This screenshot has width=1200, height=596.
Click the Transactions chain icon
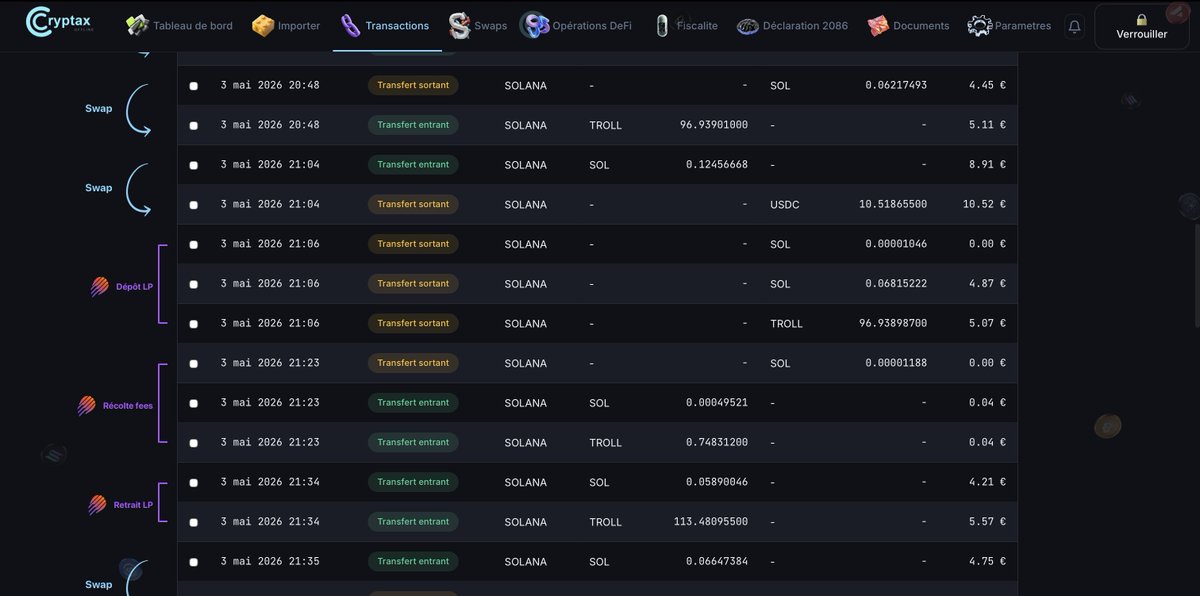350,25
